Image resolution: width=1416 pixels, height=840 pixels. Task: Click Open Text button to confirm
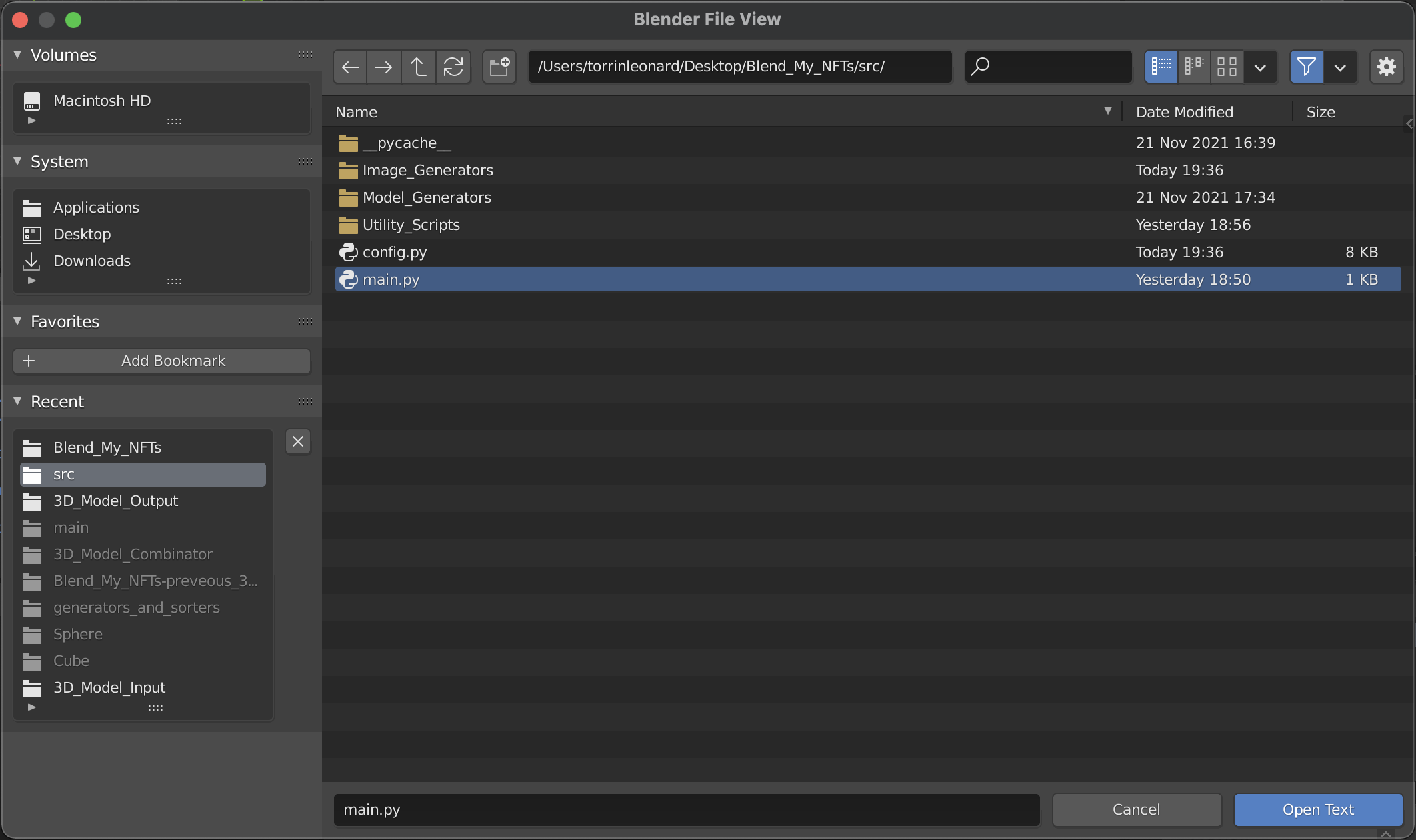(1319, 809)
